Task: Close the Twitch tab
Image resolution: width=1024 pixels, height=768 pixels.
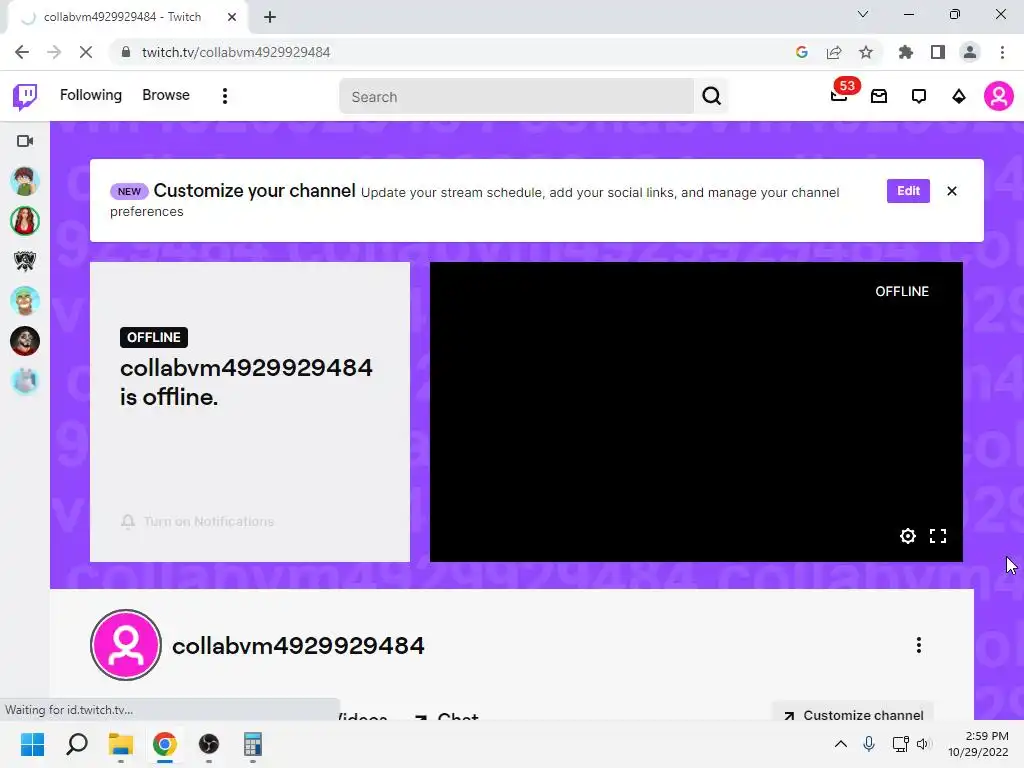Action: (x=232, y=17)
